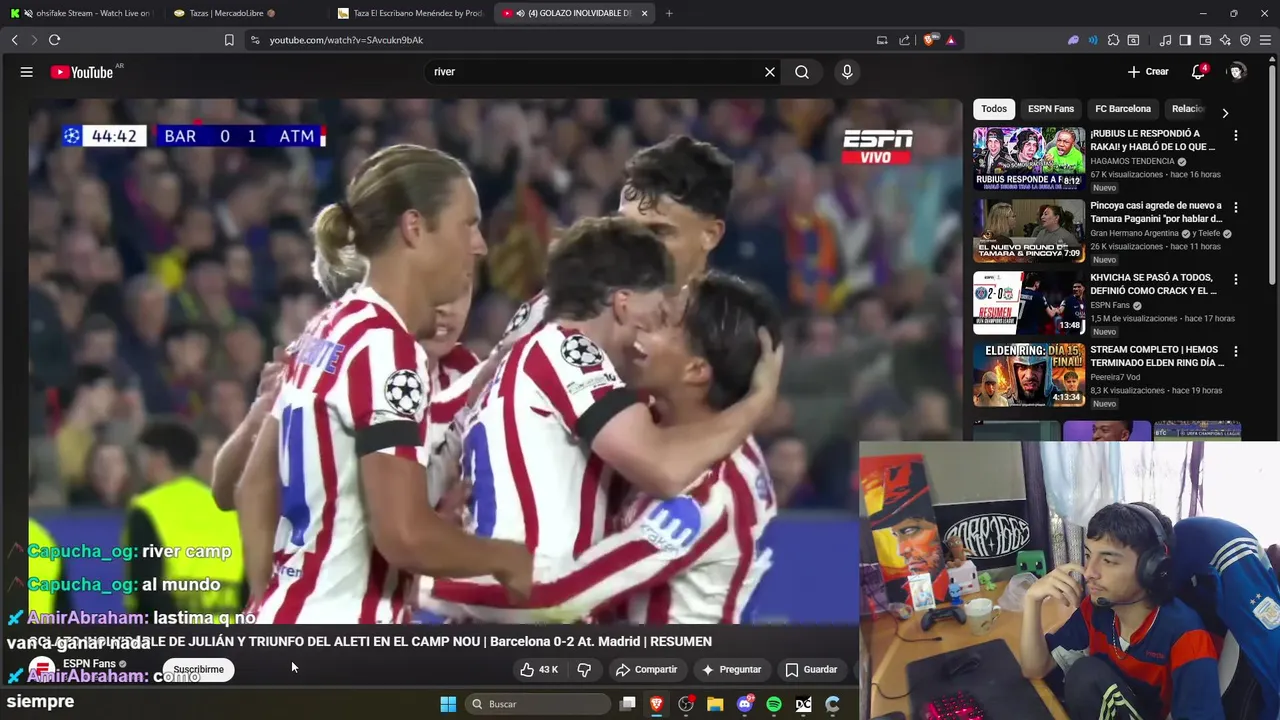Screen dimensions: 1280x720
Task: Click the address bar URL
Action: pos(346,40)
